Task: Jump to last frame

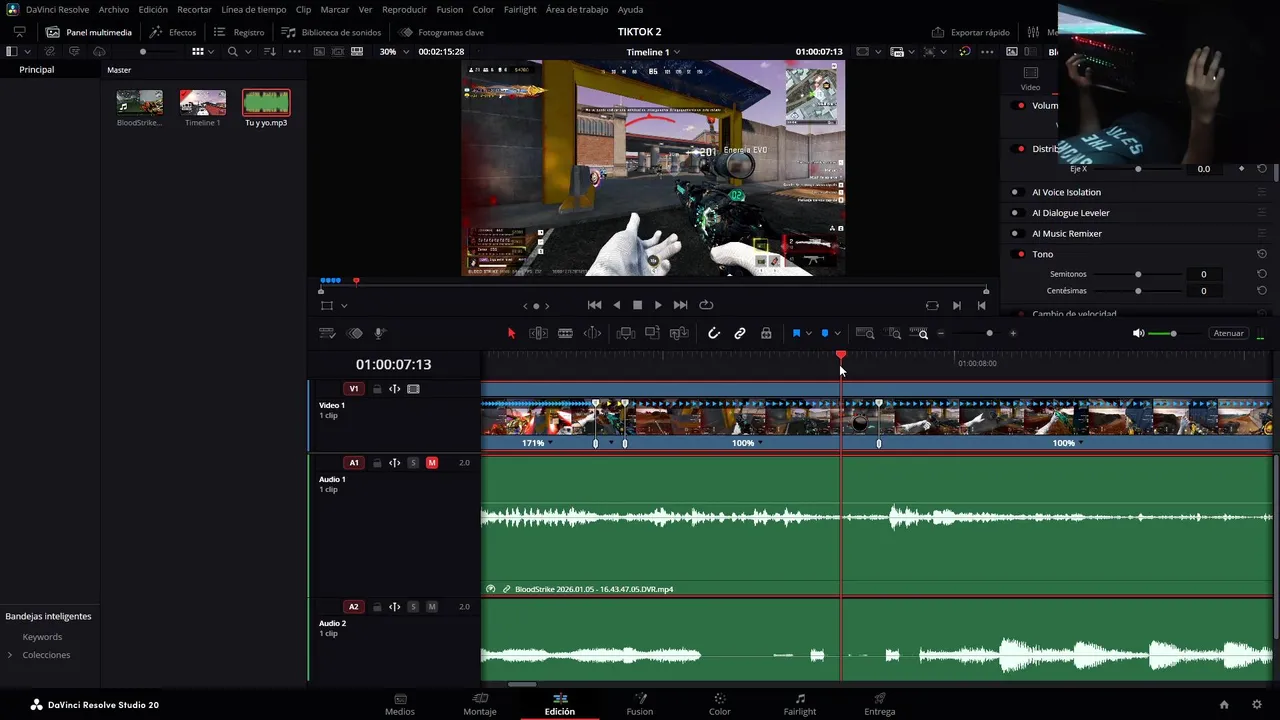Action: [x=680, y=305]
